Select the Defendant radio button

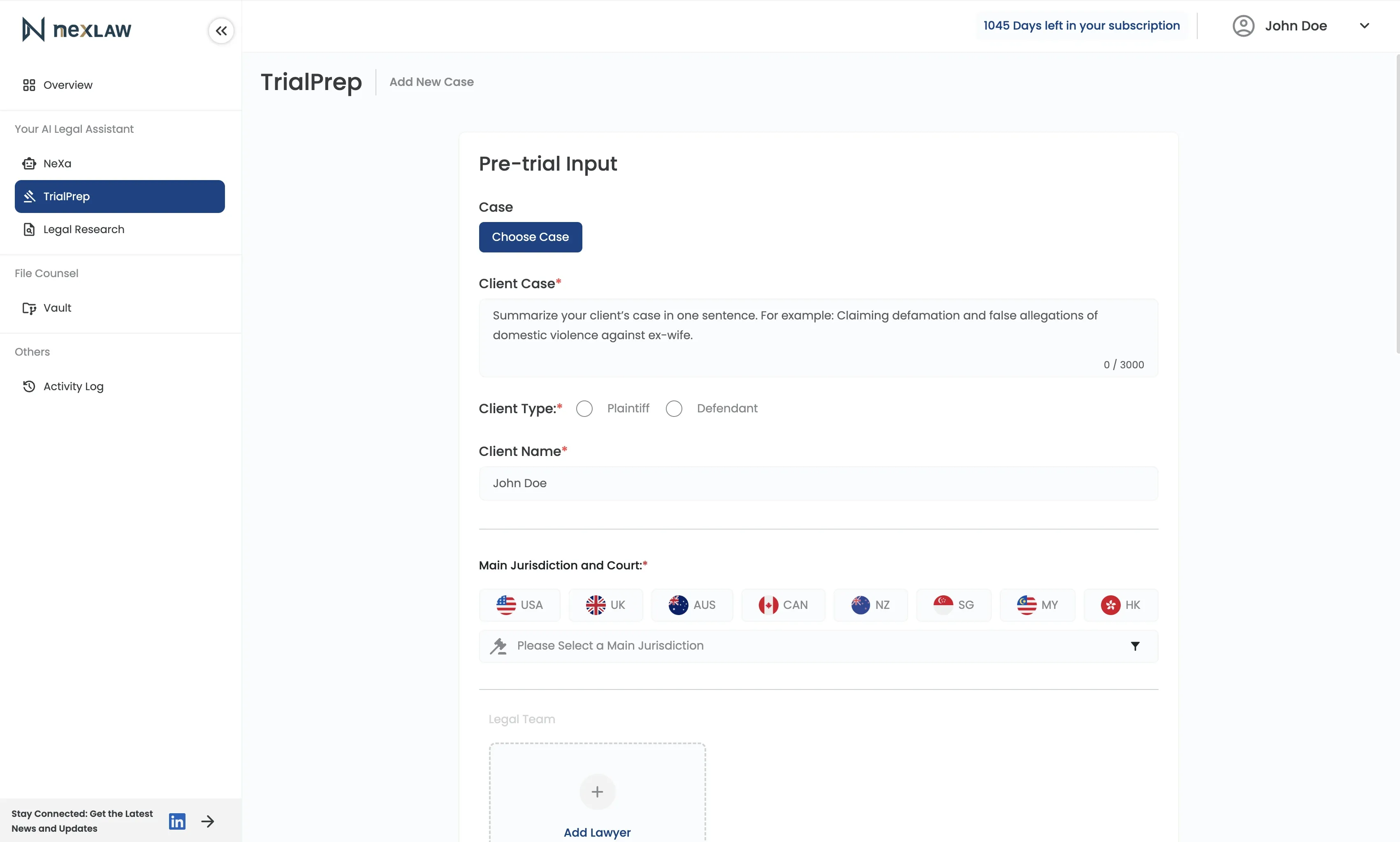(x=674, y=409)
